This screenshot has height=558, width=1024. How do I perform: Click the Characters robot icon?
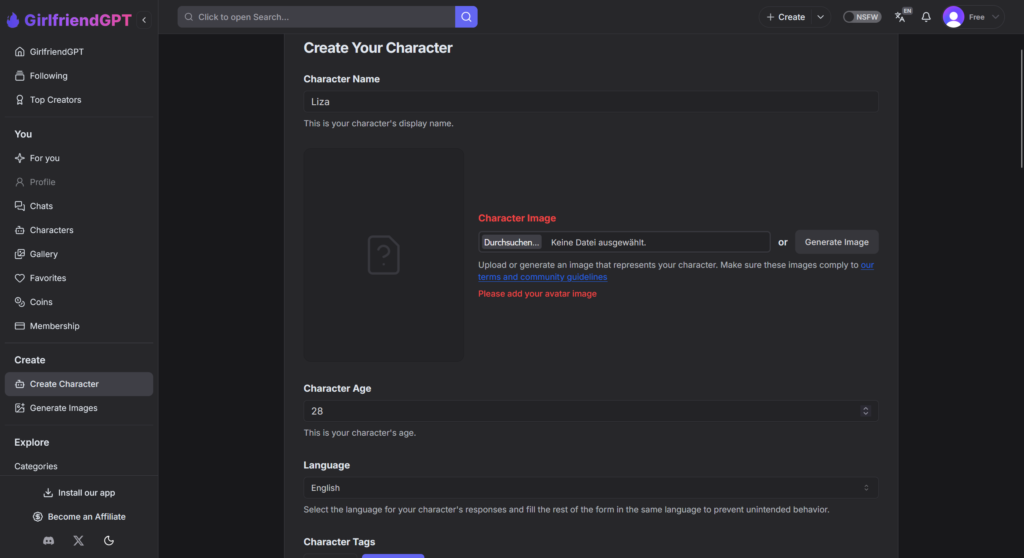[x=20, y=230]
